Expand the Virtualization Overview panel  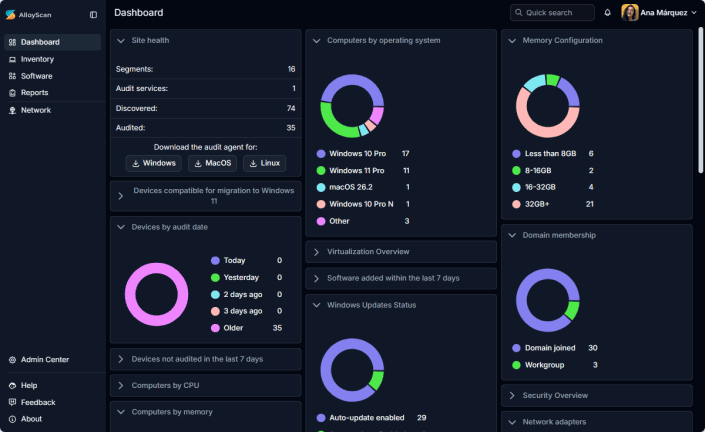tap(316, 252)
